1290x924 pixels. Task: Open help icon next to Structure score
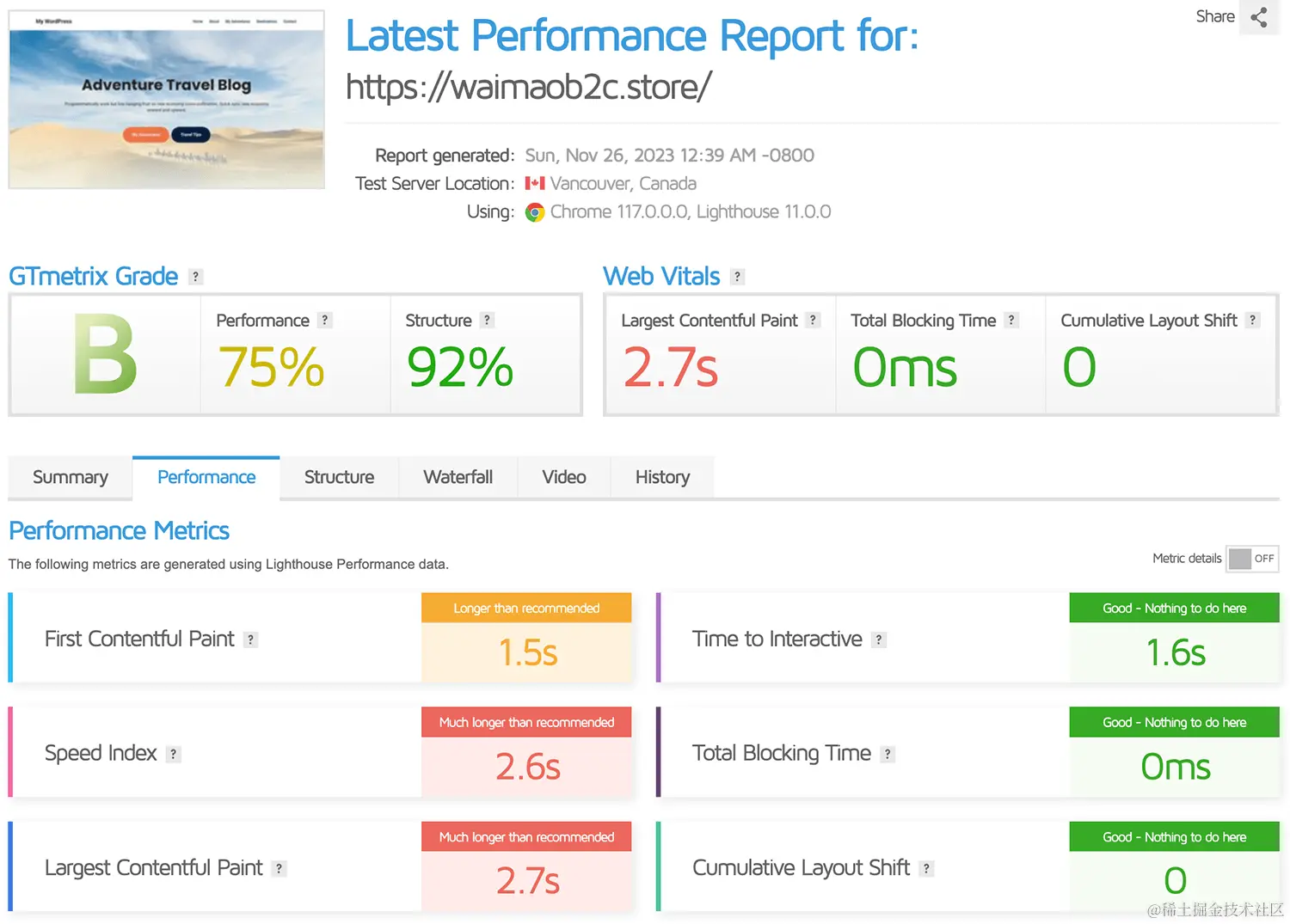(x=487, y=320)
